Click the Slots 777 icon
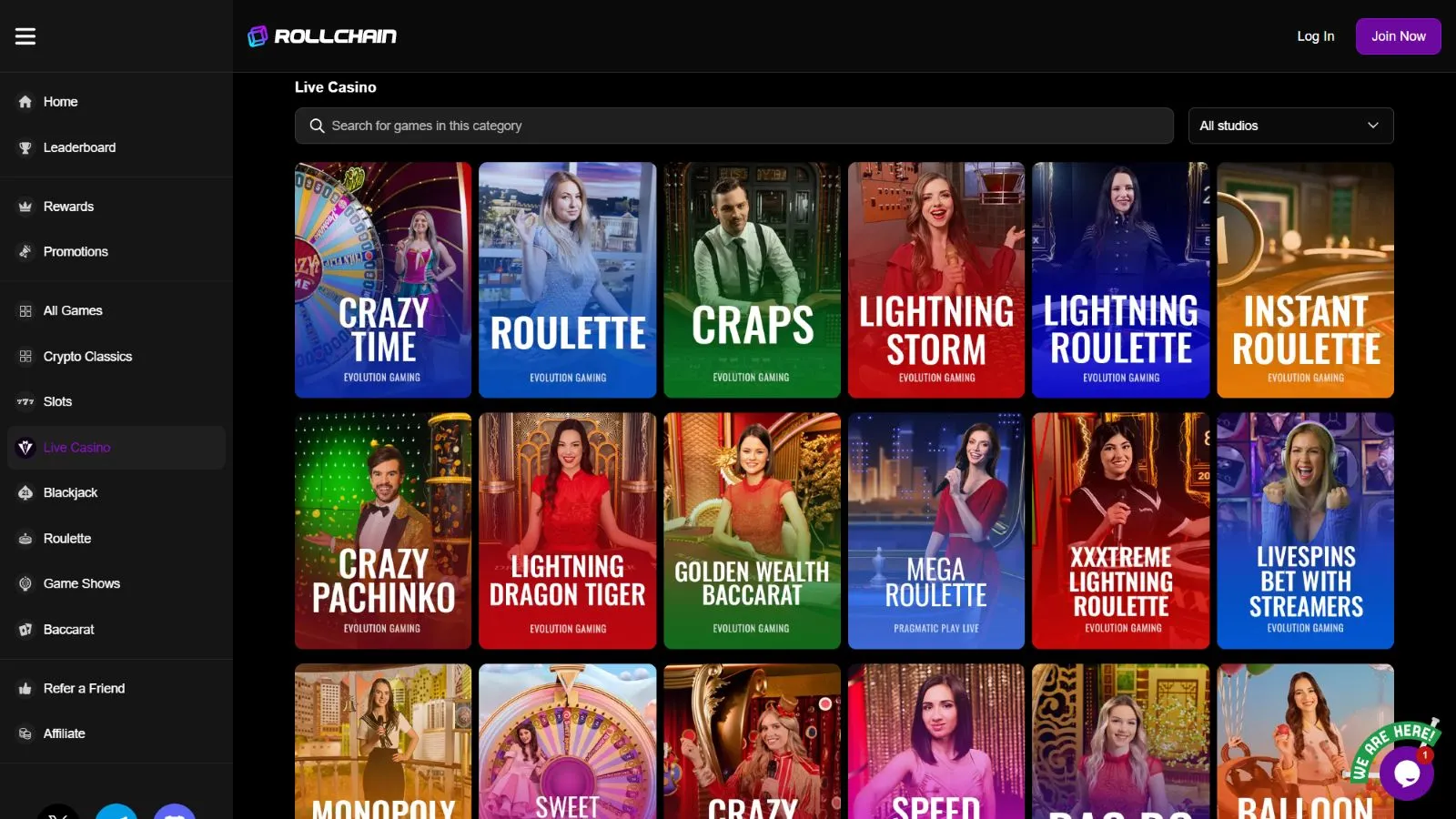The image size is (1456, 819). [25, 401]
